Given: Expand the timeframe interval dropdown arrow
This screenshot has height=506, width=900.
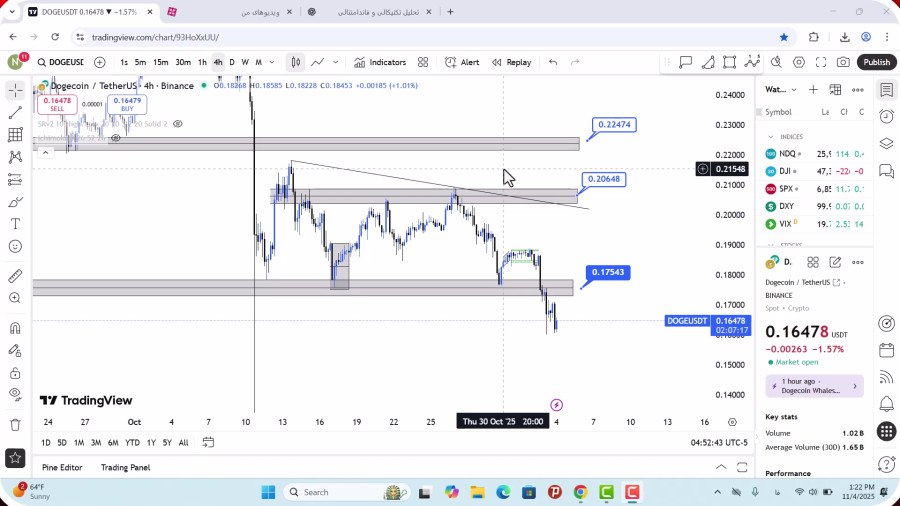Looking at the screenshot, I should click(x=272, y=62).
